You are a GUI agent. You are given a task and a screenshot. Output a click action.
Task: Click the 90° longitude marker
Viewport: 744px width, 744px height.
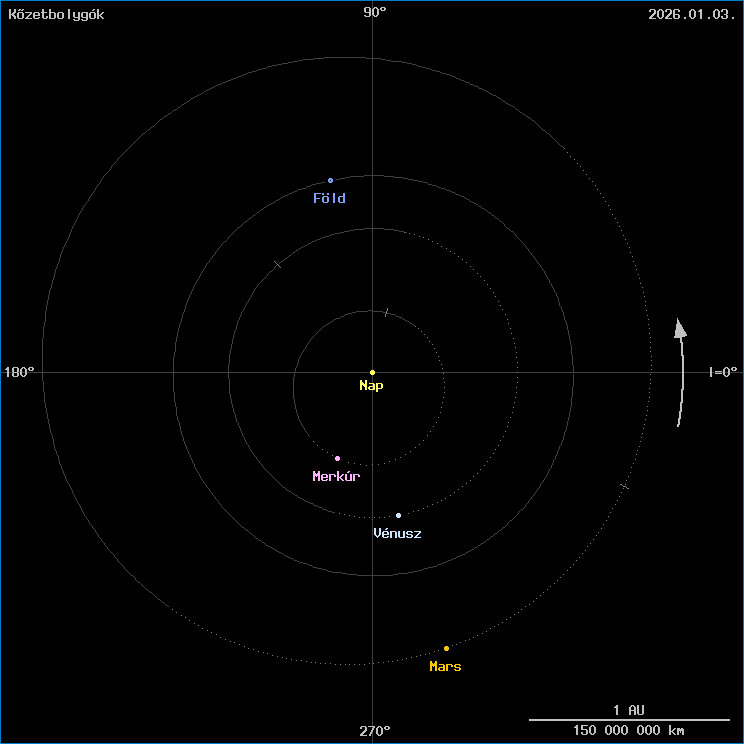tap(375, 12)
